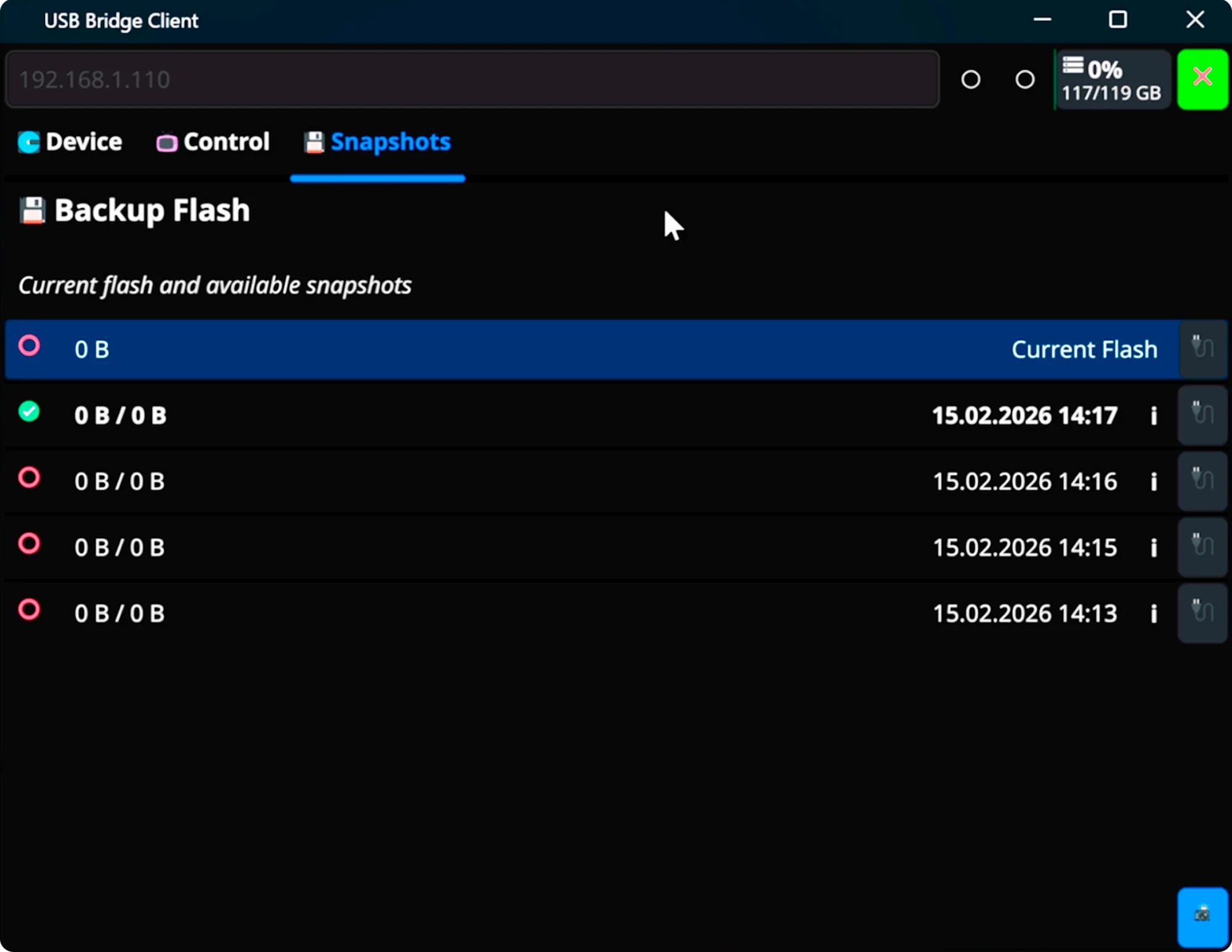Disconnect the device using the green X button
This screenshot has width=1232, height=952.
tap(1202, 78)
